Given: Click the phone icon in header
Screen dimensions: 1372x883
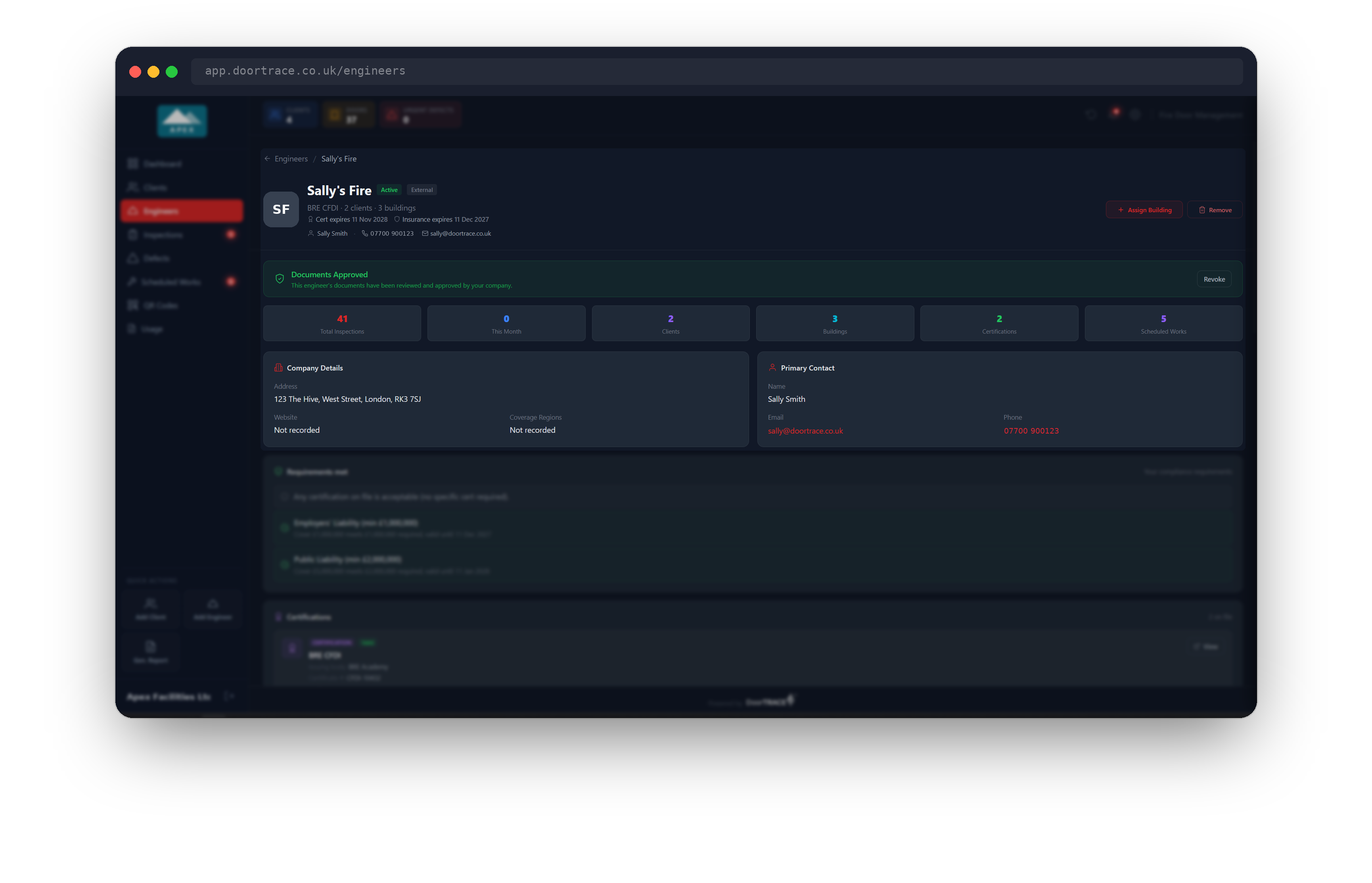Looking at the screenshot, I should (364, 233).
